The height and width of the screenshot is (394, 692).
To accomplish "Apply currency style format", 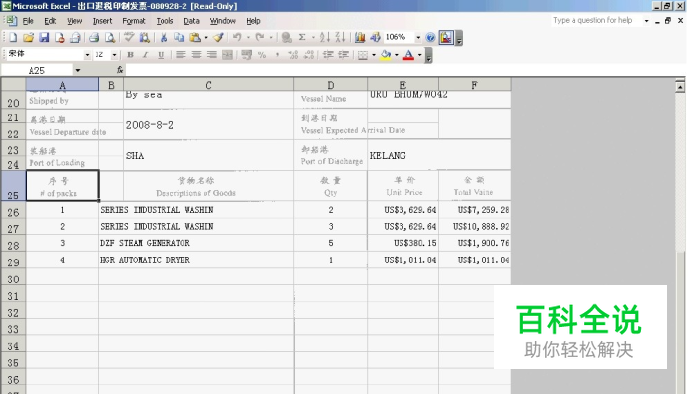I will [x=247, y=55].
